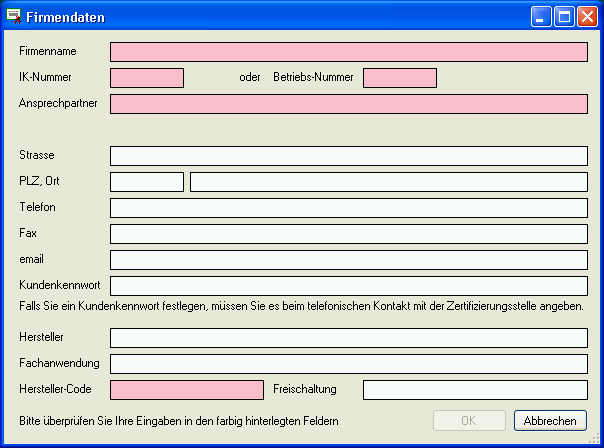Click the Firmendaten title bar text
This screenshot has height=448, width=604.
point(65,17)
